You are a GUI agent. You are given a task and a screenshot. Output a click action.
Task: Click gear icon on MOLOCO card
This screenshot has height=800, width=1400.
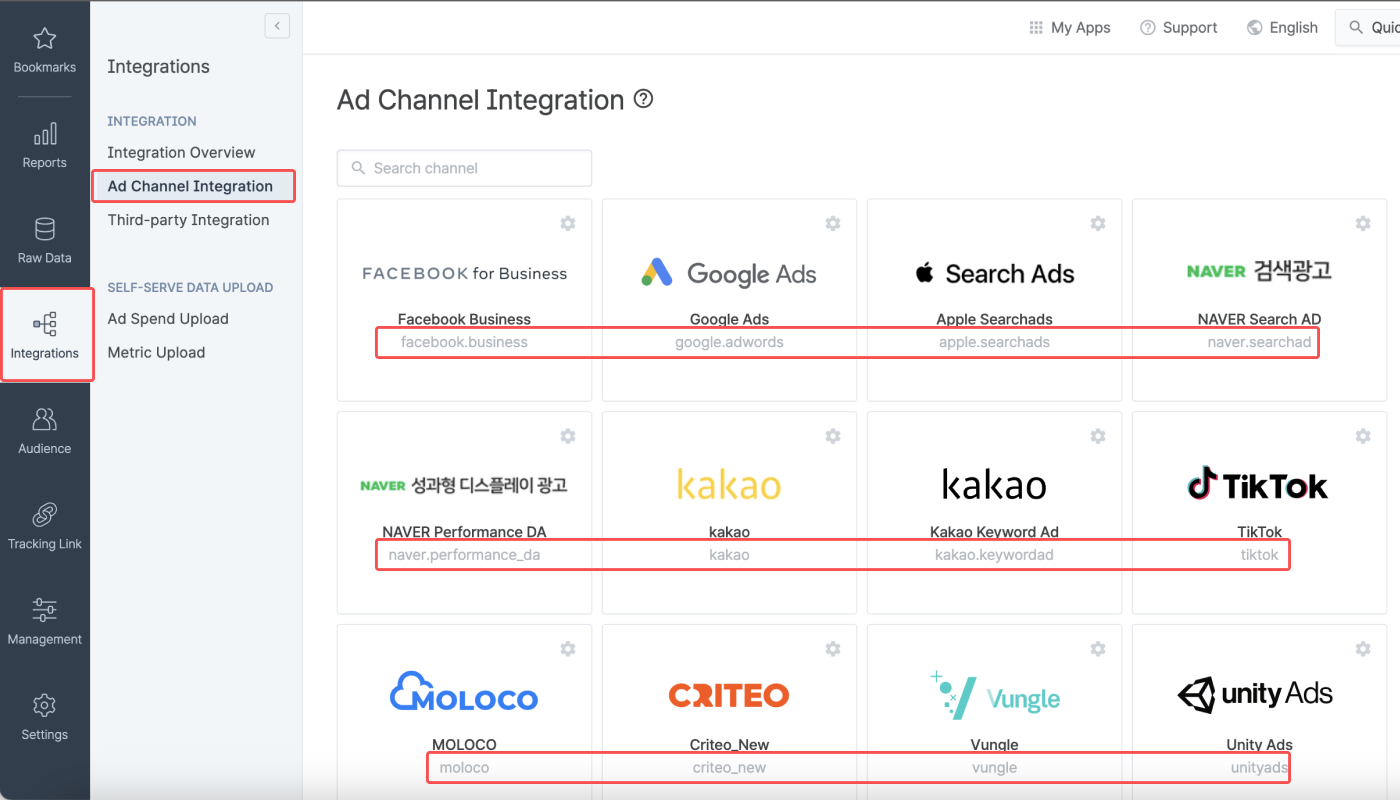(x=568, y=649)
